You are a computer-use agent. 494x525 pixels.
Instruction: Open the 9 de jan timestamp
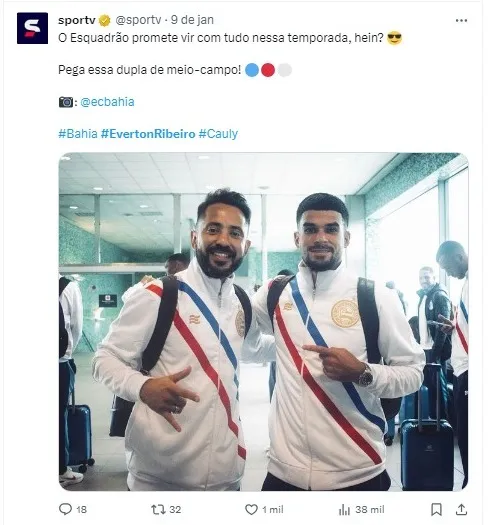(x=192, y=20)
